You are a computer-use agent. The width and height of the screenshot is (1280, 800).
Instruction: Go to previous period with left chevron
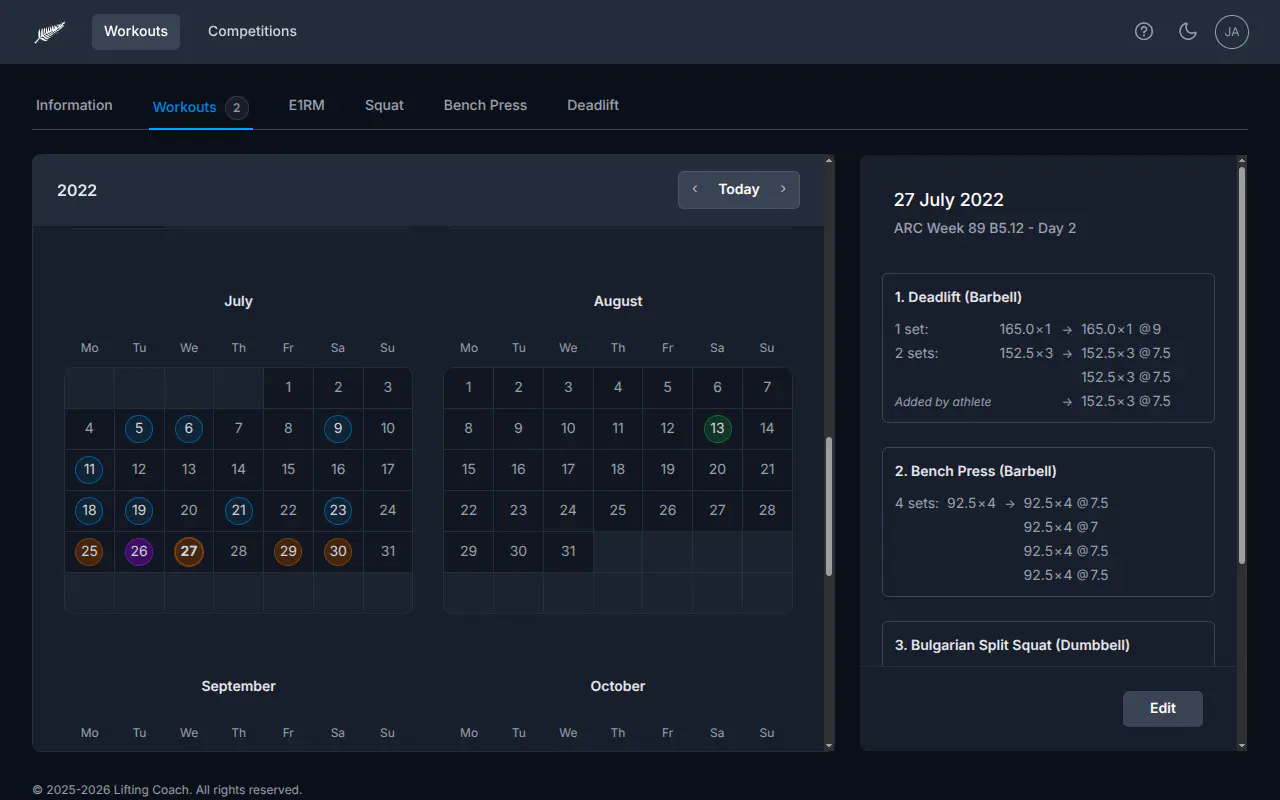coord(695,189)
